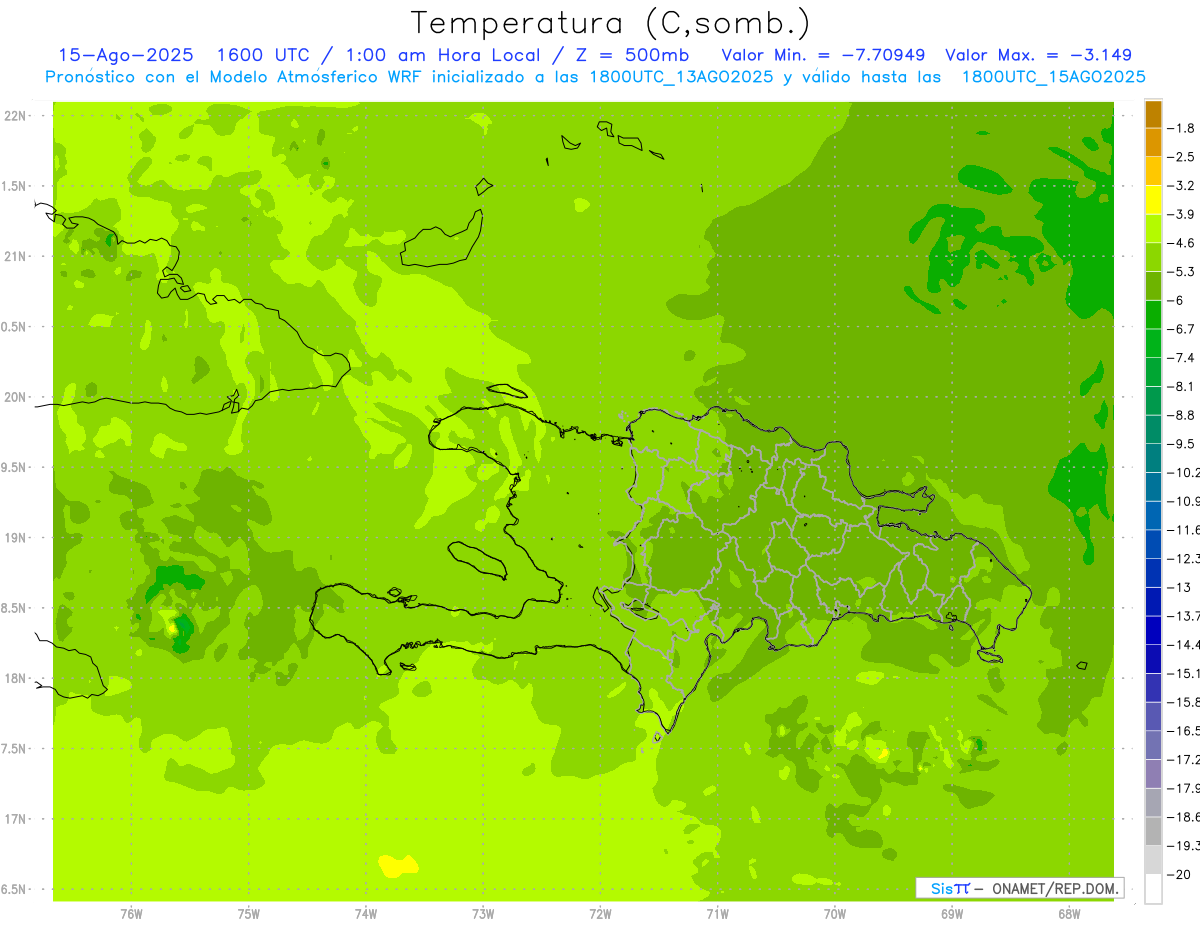Viewport: 1200px width, 927px height.
Task: Click the '21N' latitude label
Action: tap(14, 256)
